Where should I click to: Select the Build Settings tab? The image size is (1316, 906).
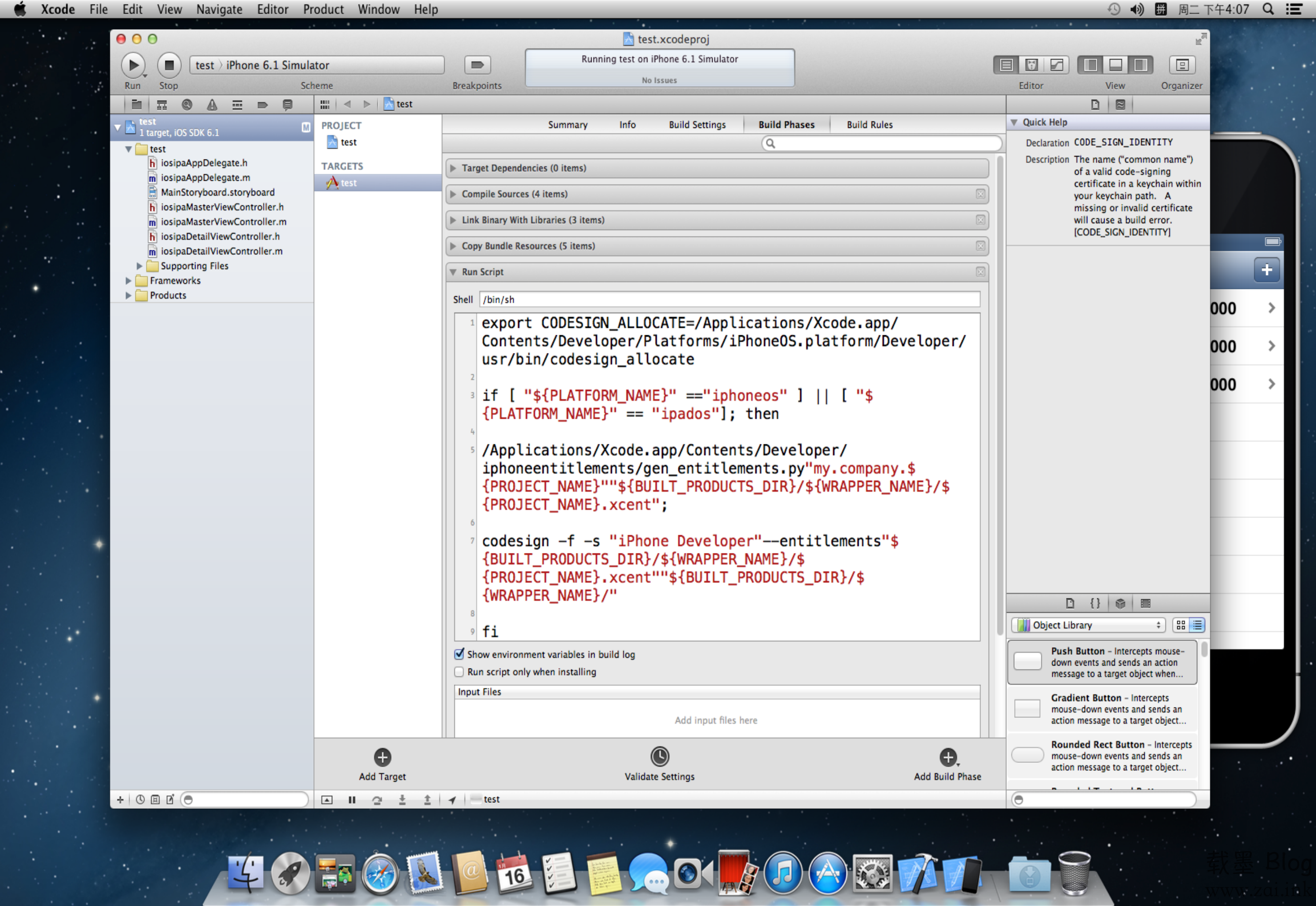point(696,124)
